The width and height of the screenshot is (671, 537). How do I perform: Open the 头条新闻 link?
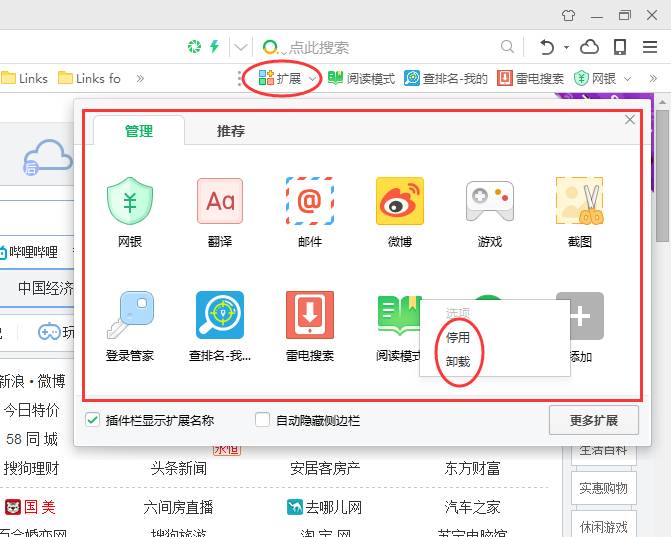coord(178,469)
